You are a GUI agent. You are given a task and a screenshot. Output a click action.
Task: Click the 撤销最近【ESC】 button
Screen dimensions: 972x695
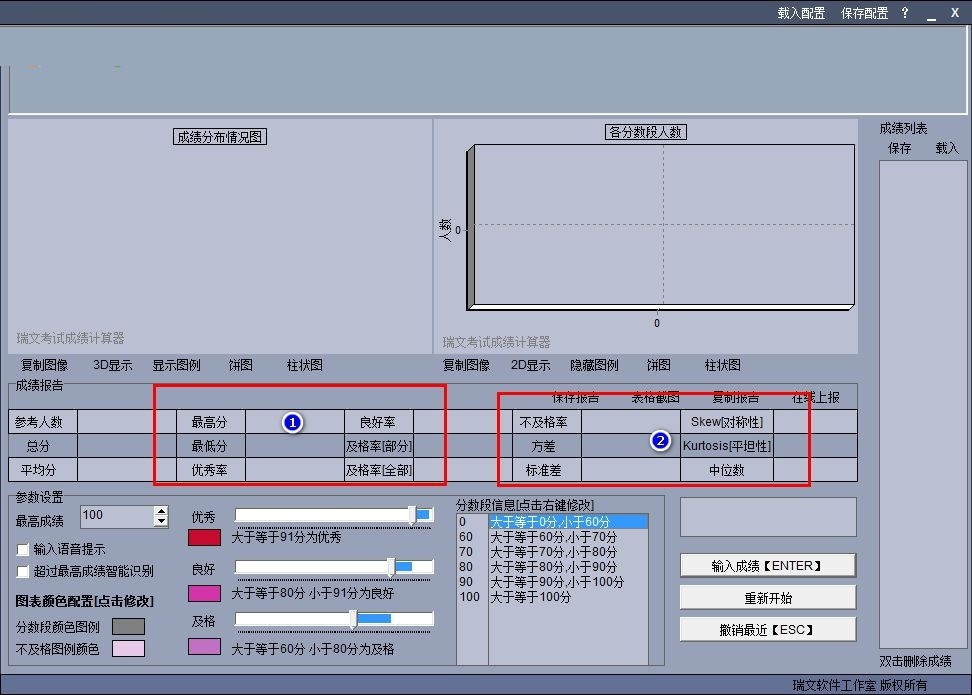click(767, 629)
